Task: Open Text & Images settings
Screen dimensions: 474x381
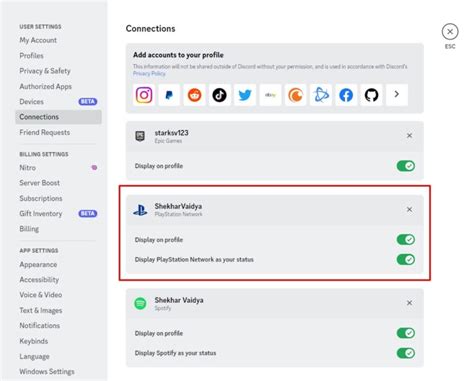Action: tap(58, 310)
